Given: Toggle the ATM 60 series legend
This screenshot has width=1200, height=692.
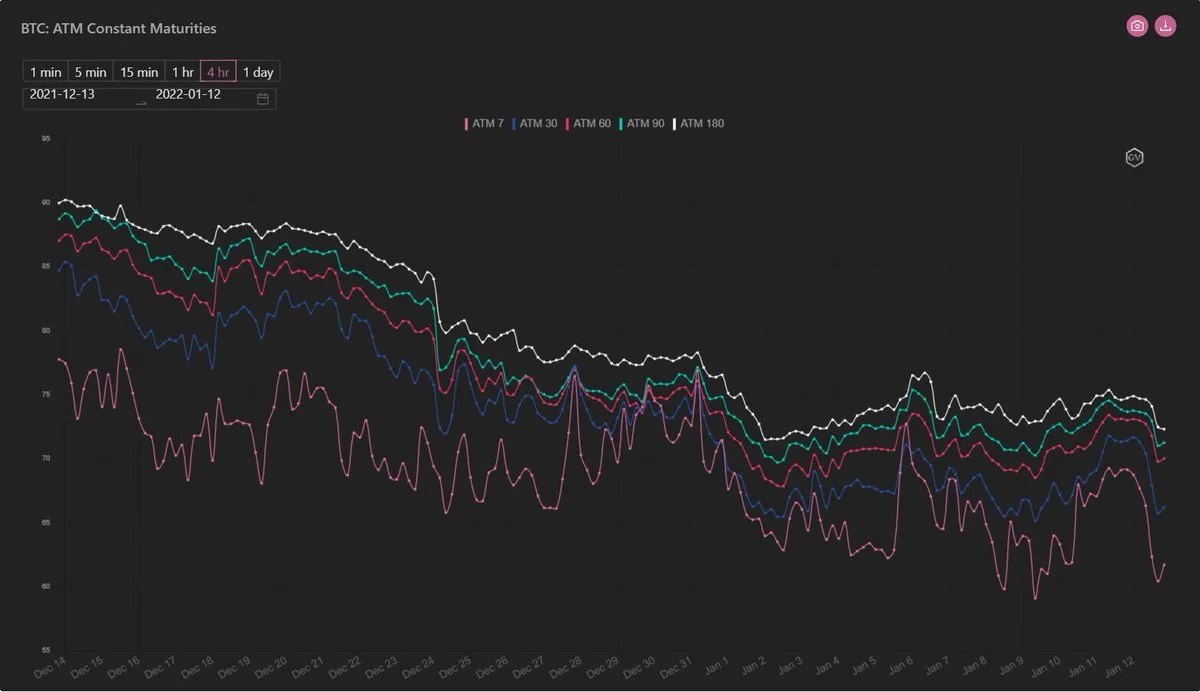Looking at the screenshot, I should [589, 124].
